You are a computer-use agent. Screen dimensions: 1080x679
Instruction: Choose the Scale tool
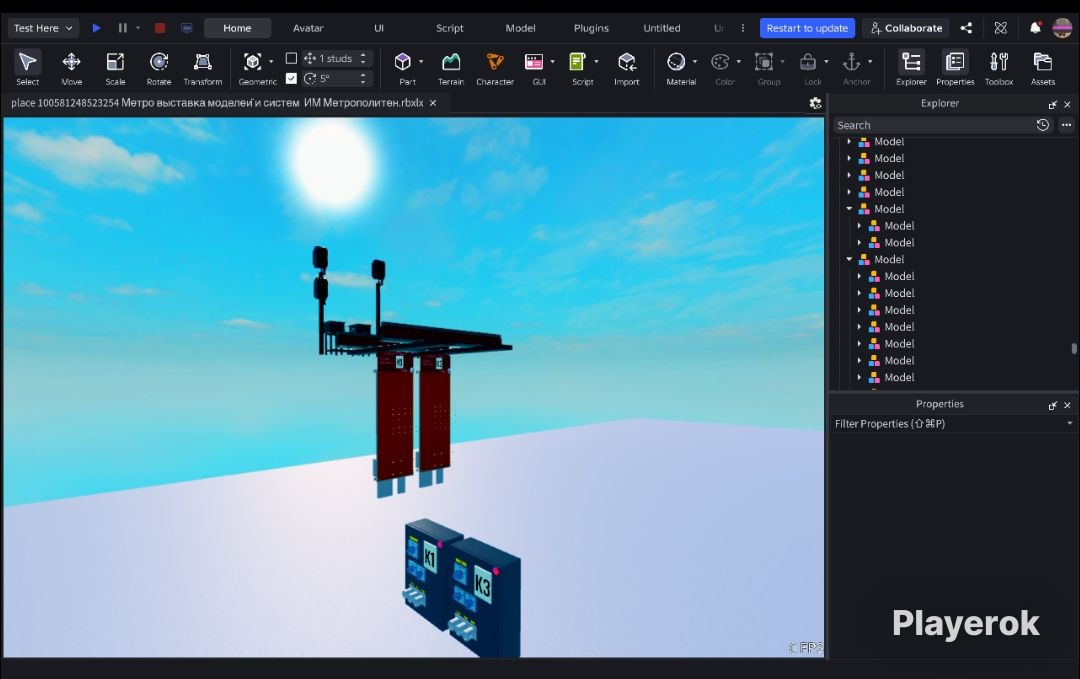point(115,67)
